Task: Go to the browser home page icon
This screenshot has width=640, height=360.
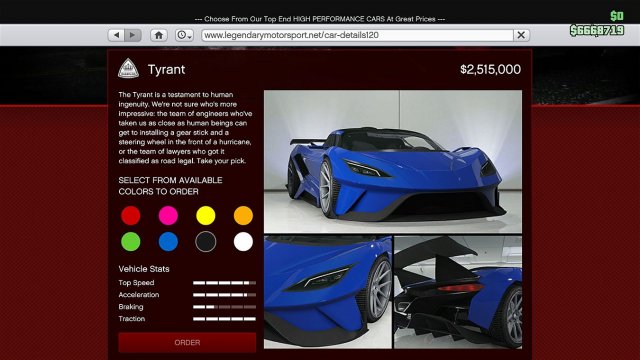Action: (x=159, y=35)
